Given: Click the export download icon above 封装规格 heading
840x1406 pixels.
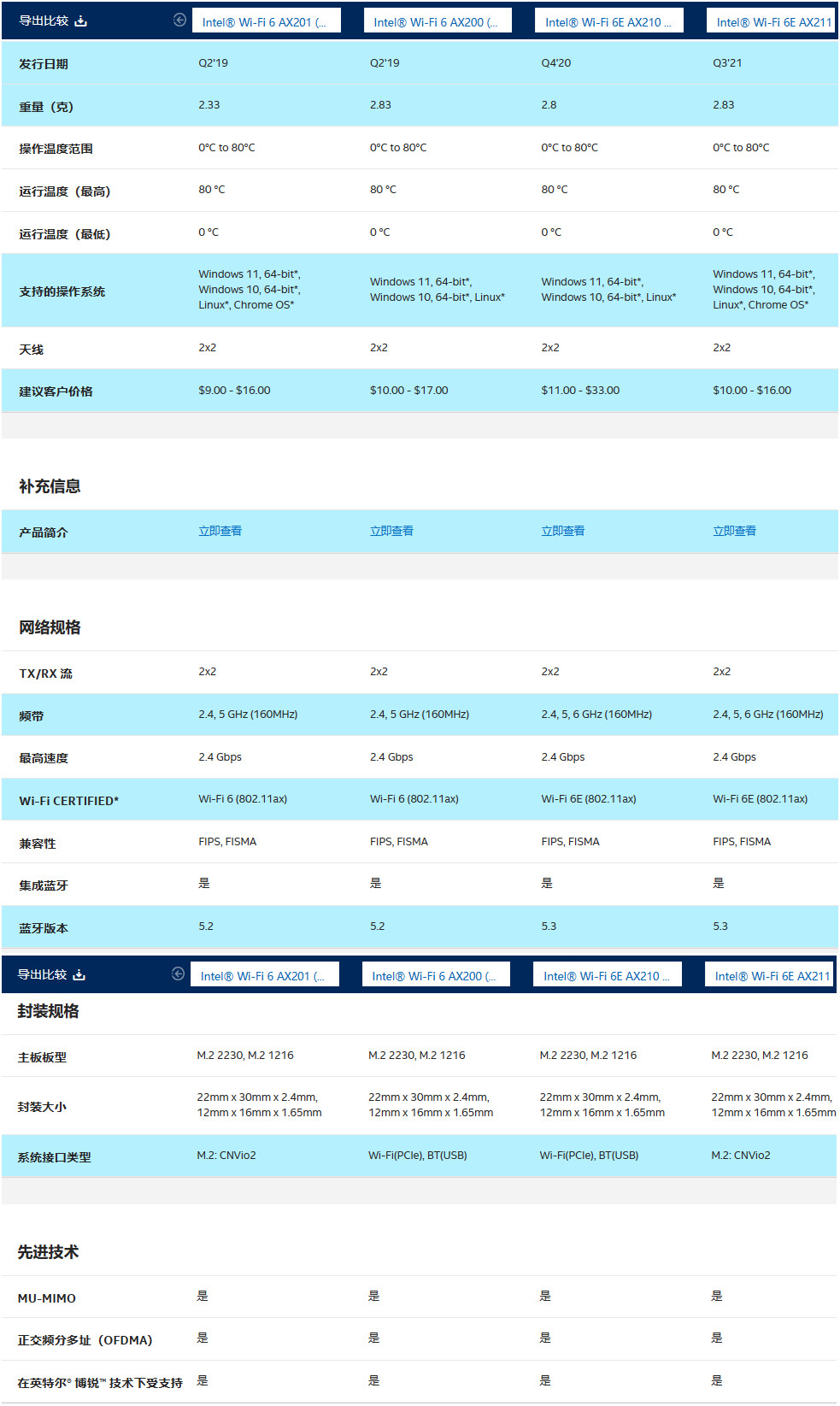Looking at the screenshot, I should 79,974.
